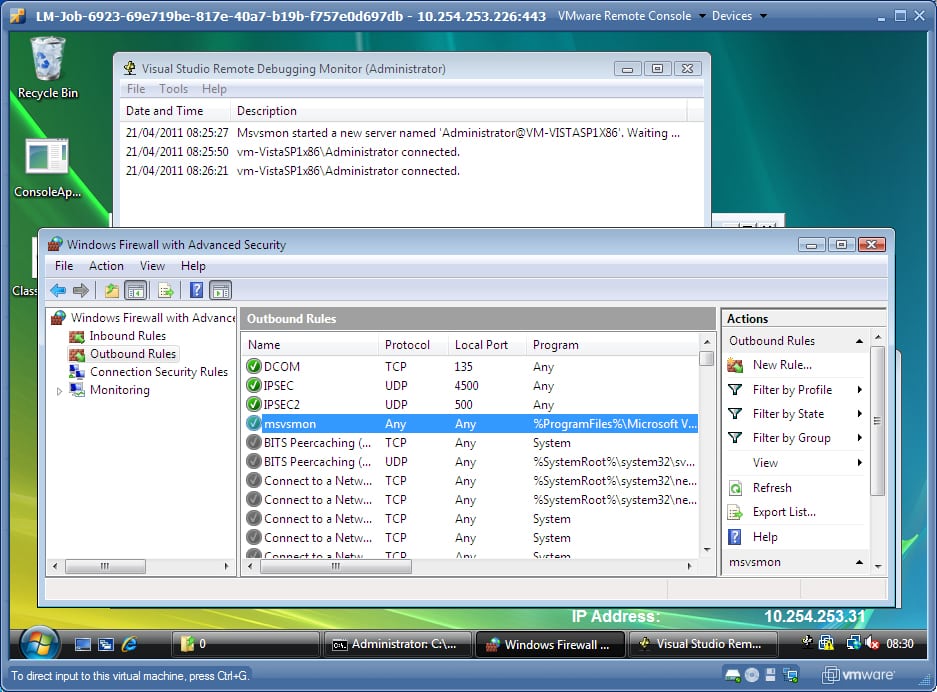The width and height of the screenshot is (937, 692).
Task: Sort rules by Protocol column header
Action: coord(413,345)
